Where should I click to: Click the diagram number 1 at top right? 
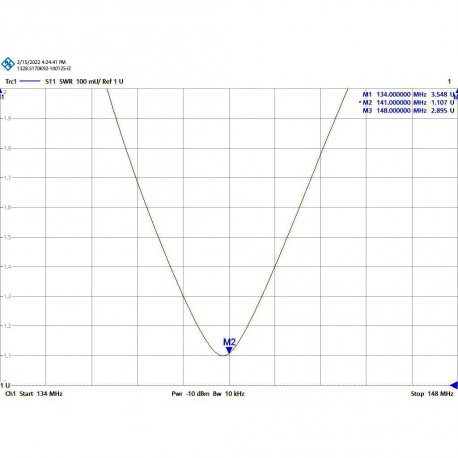449,81
